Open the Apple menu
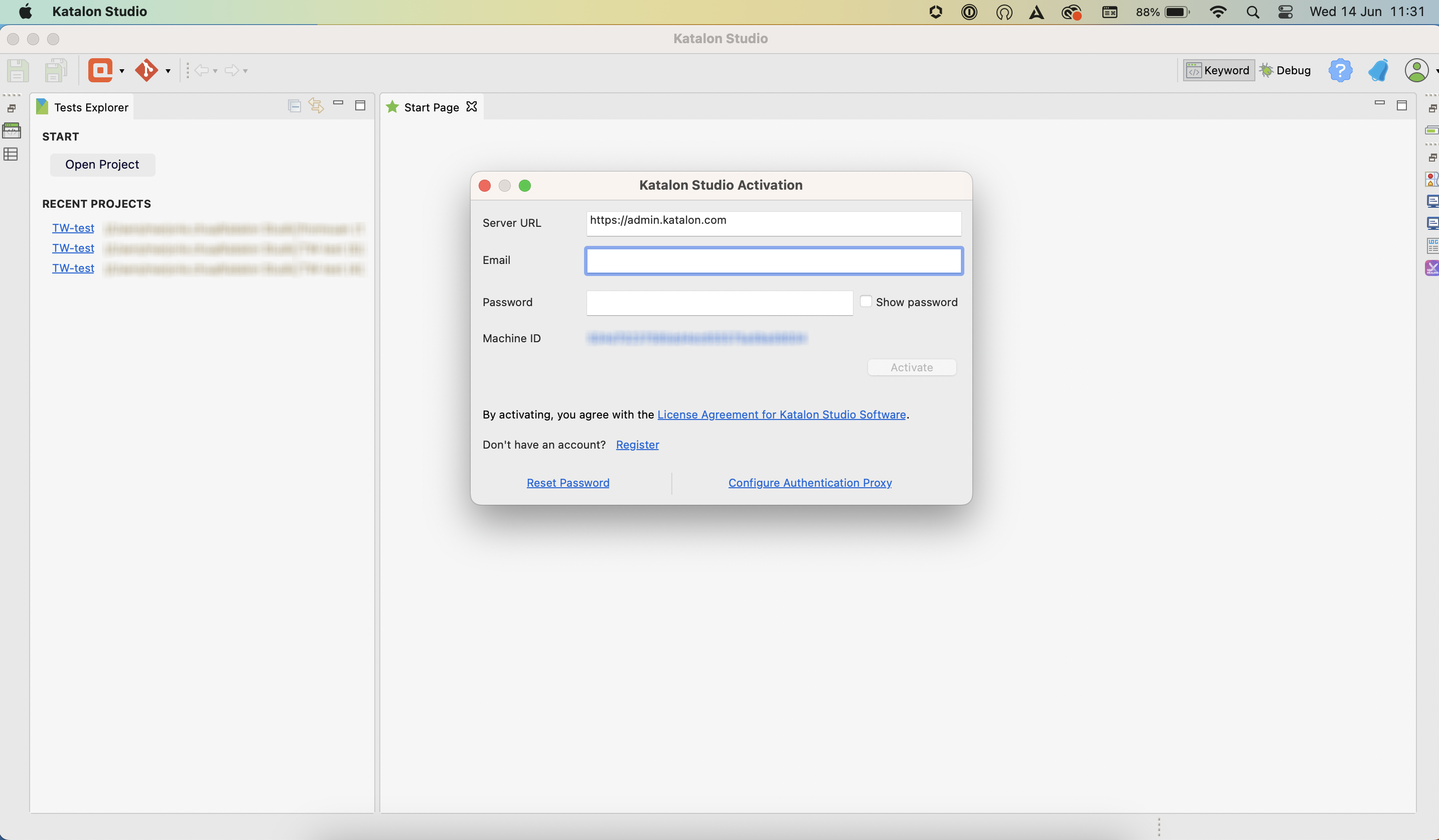1439x840 pixels. click(x=26, y=12)
